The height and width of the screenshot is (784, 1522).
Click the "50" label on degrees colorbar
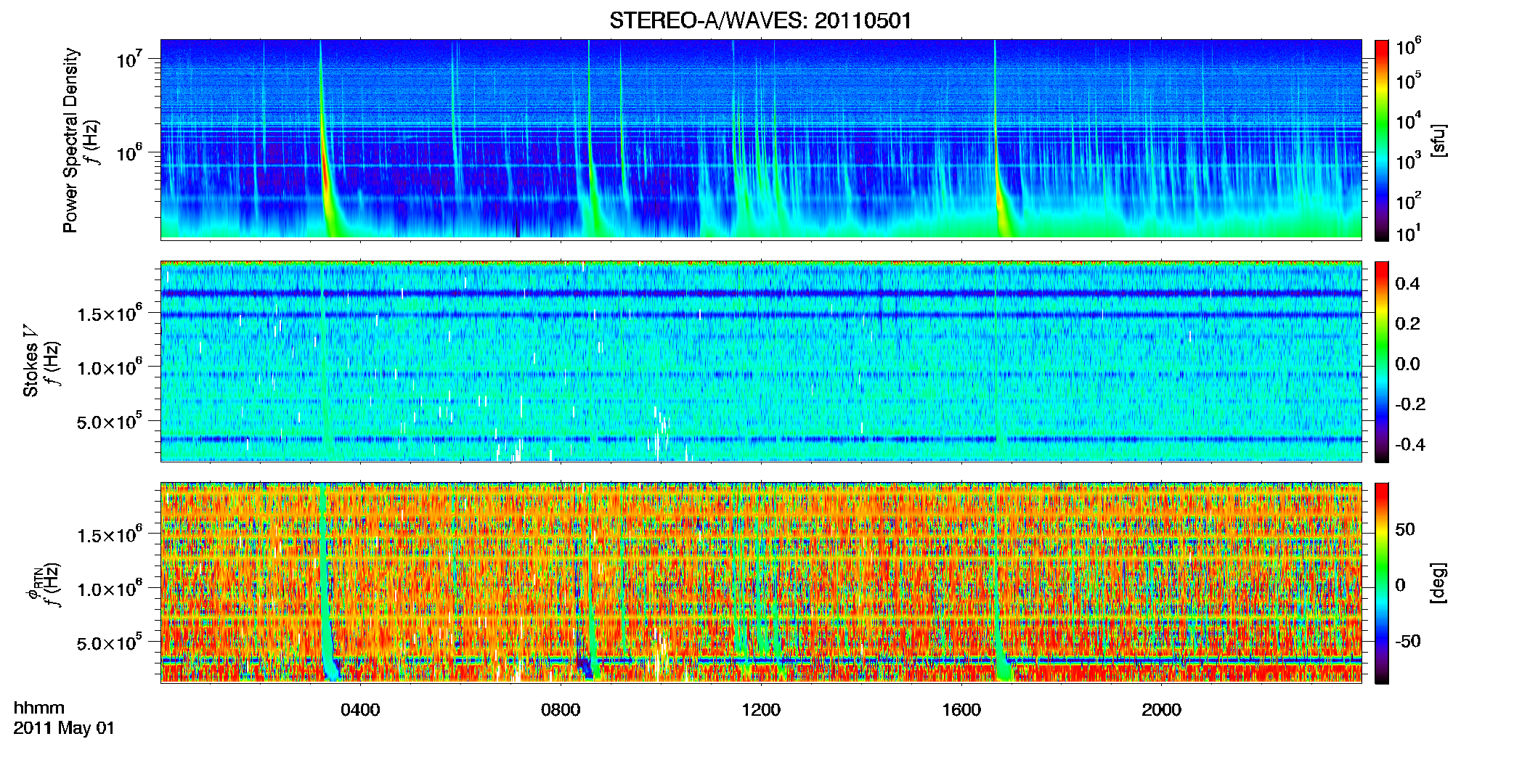[1405, 529]
